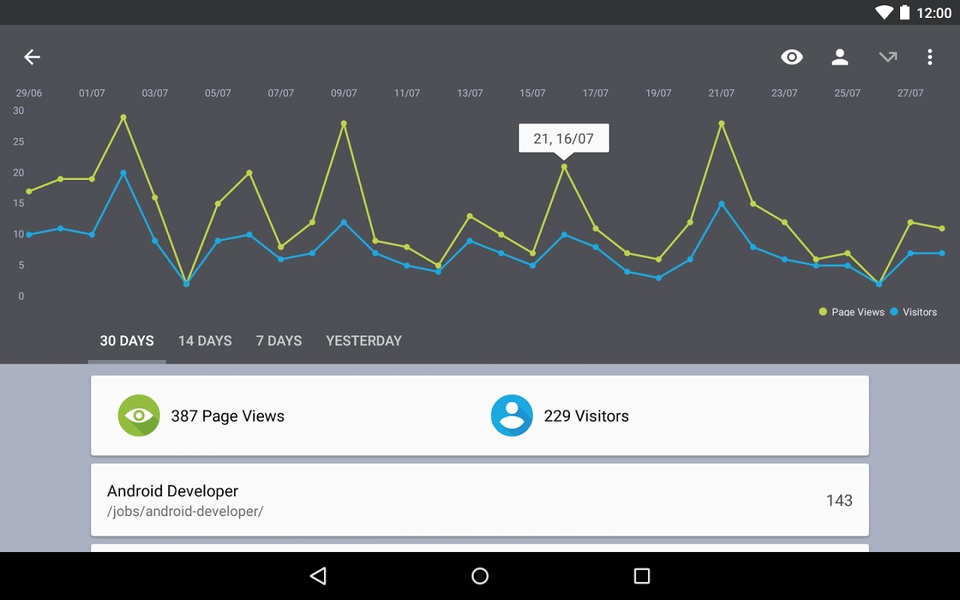Click the /jobs/android-developer/ path text
960x600 pixels.
click(185, 511)
